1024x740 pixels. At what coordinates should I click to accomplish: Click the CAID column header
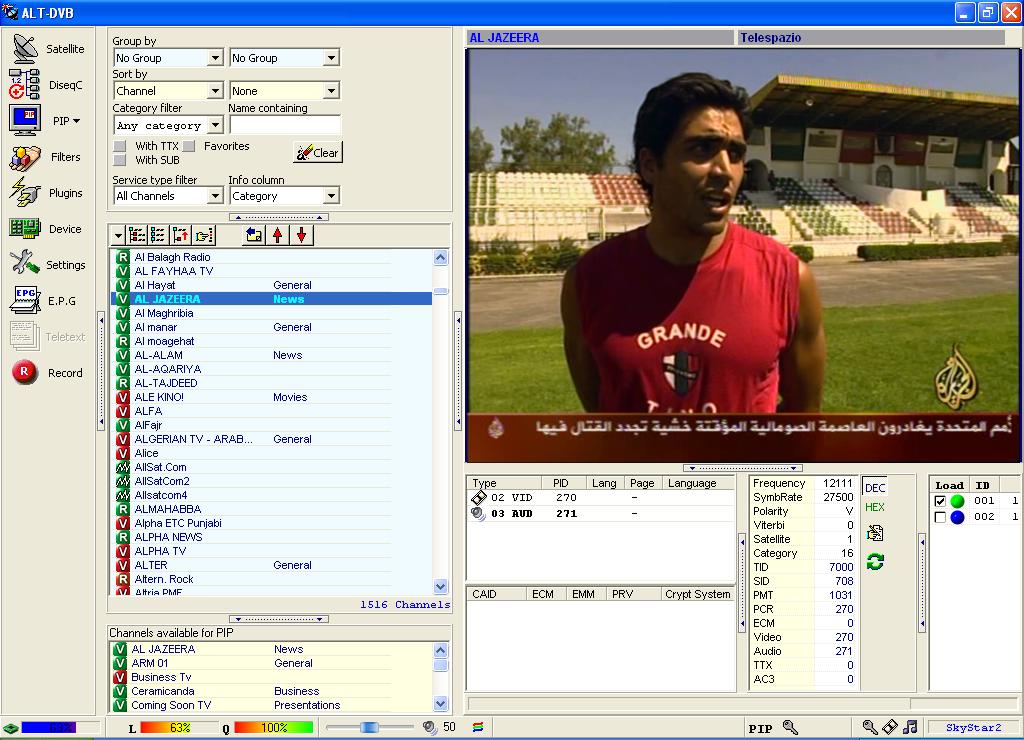pos(497,594)
